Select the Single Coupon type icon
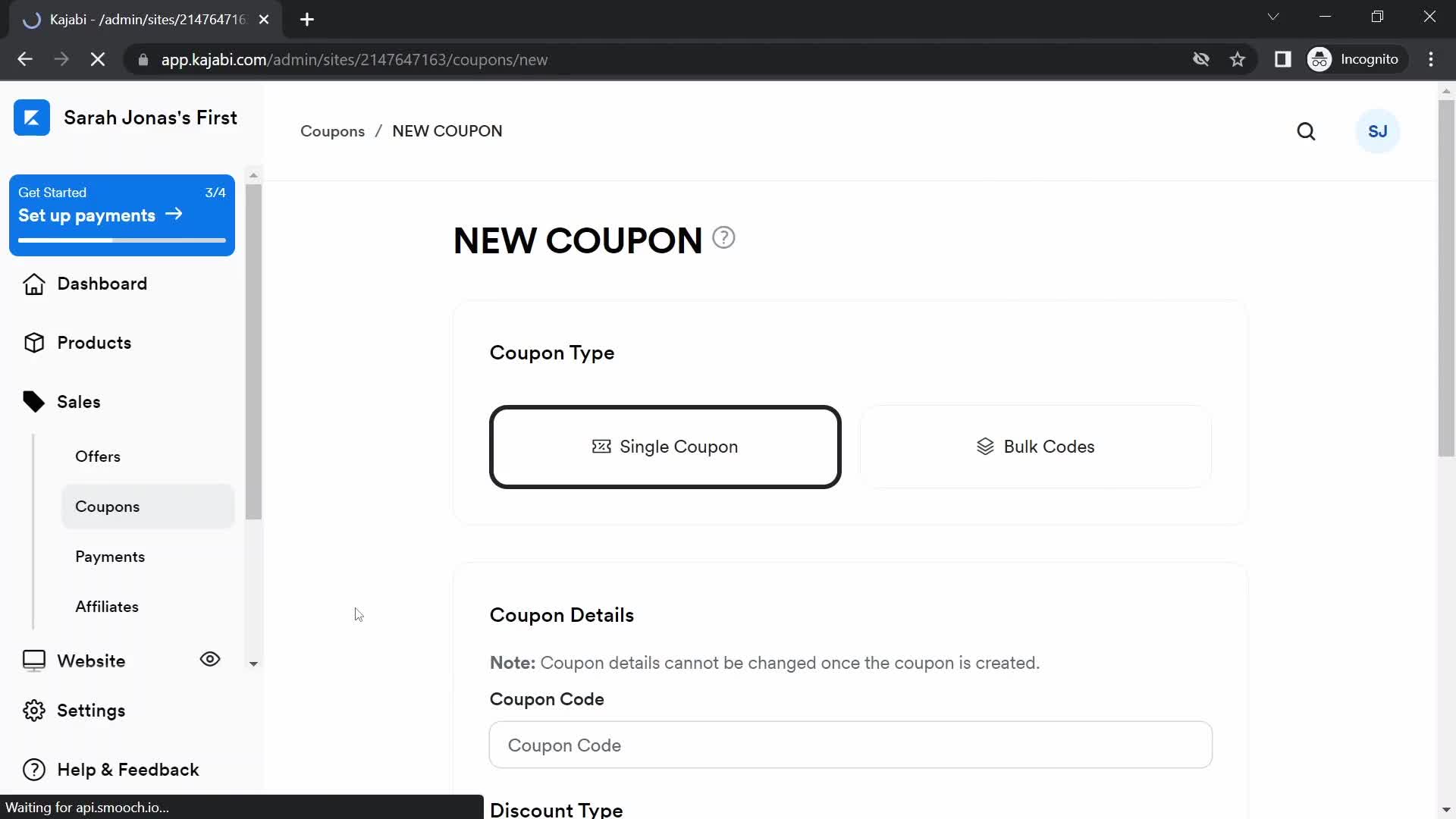Viewport: 1456px width, 819px height. click(601, 446)
